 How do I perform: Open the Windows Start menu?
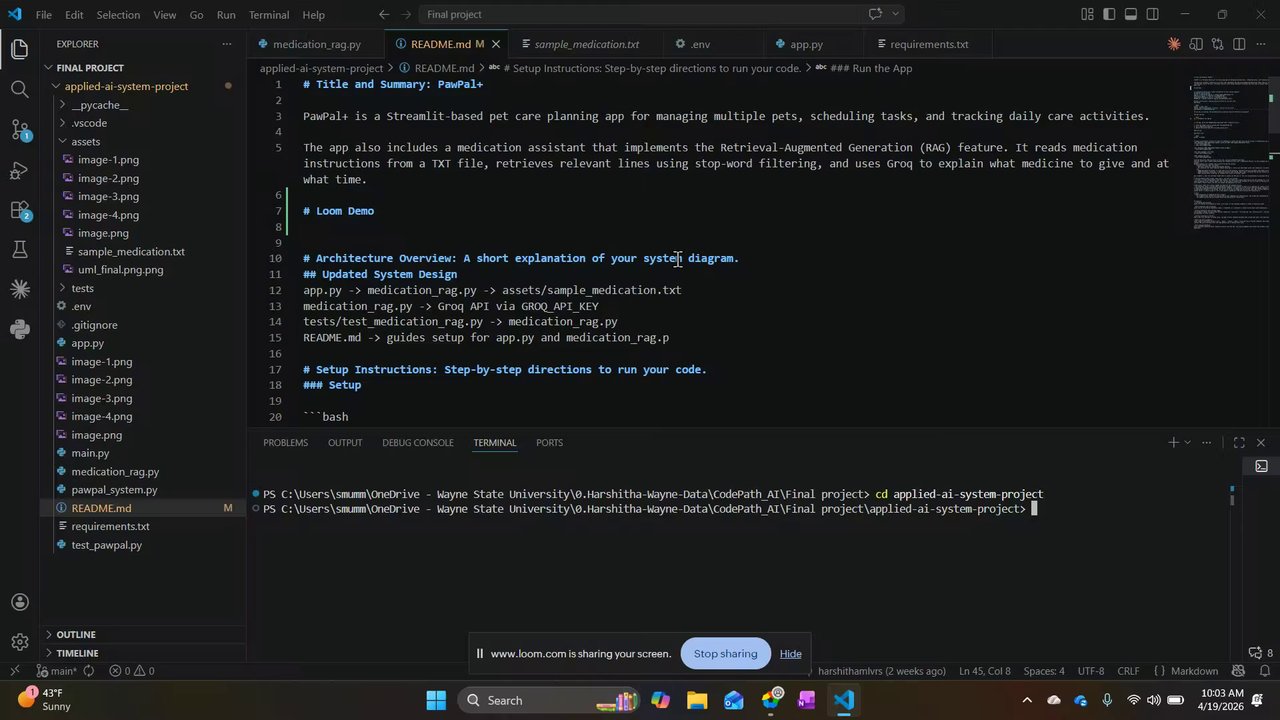click(436, 700)
